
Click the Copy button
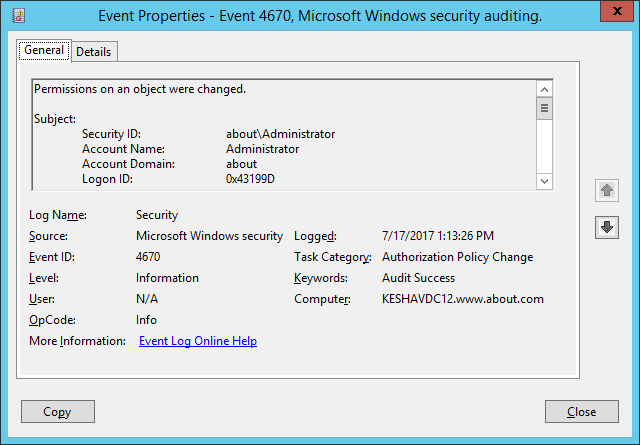[58, 412]
